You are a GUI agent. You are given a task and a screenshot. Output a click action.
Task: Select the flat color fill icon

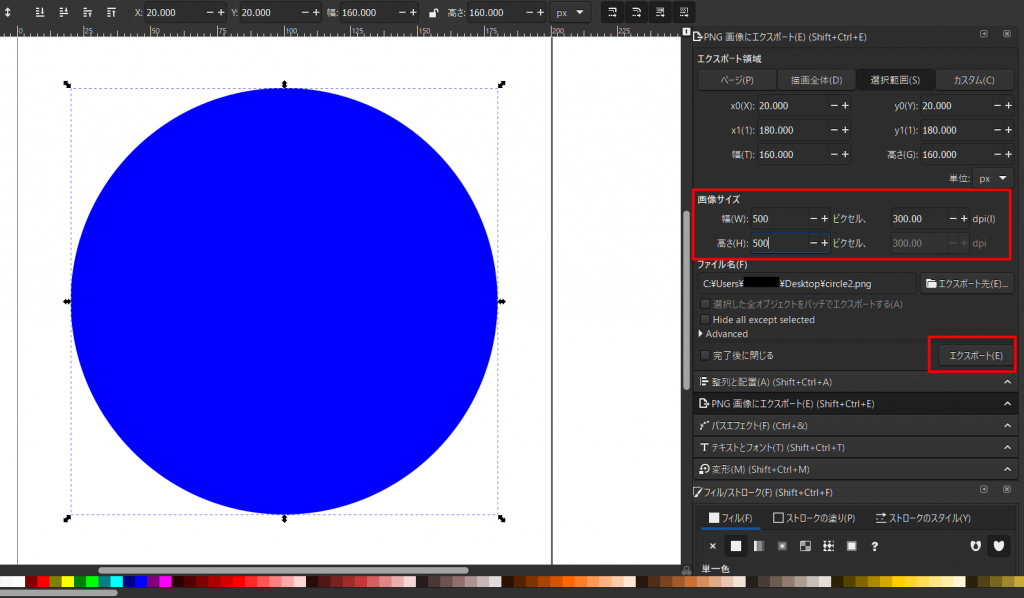pyautogui.click(x=736, y=546)
